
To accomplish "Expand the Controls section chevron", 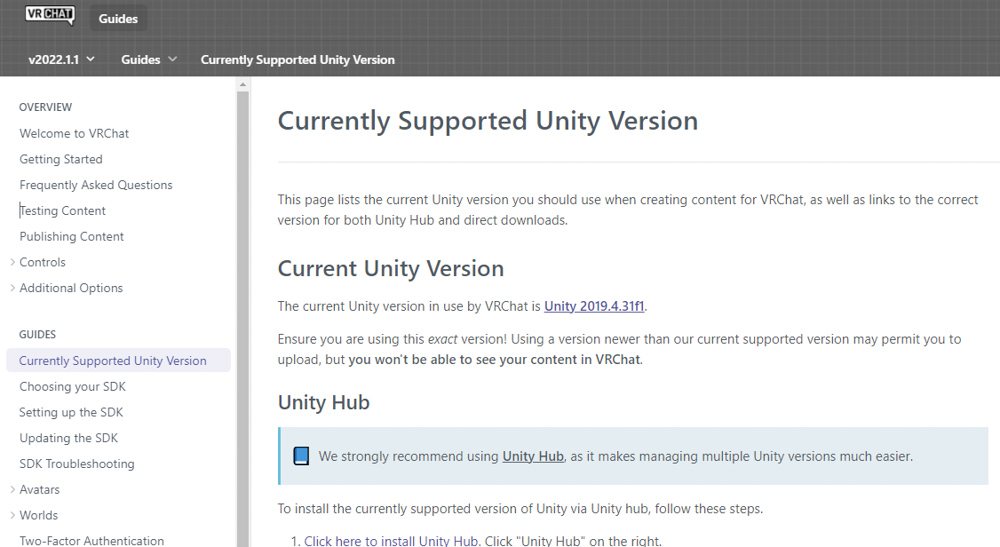I will 12,262.
